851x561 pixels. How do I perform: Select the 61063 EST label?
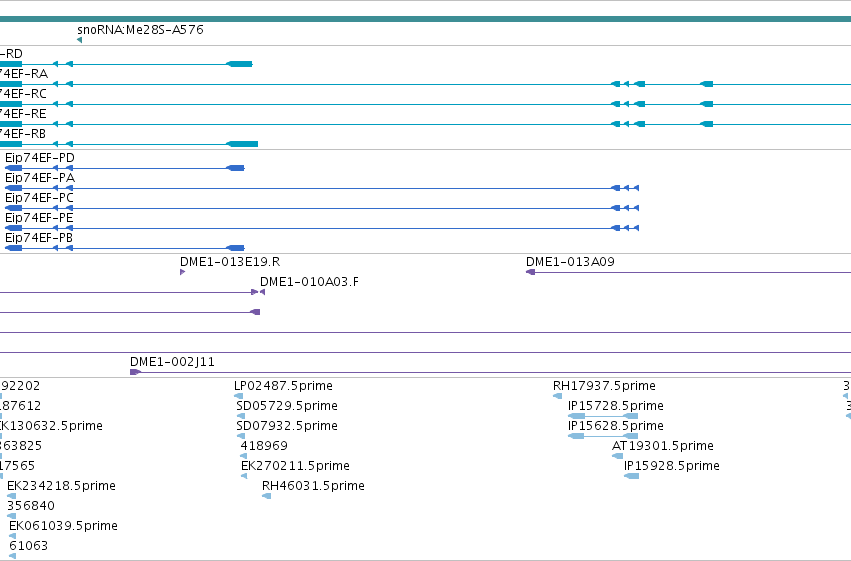[29, 546]
